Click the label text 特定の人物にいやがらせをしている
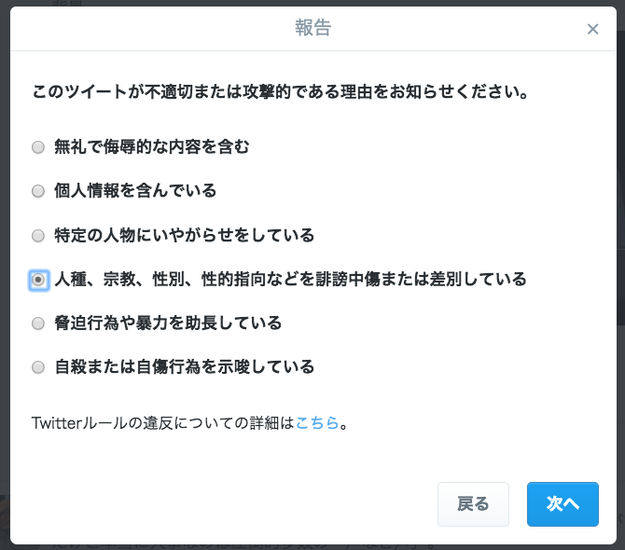This screenshot has height=550, width=625. [185, 235]
